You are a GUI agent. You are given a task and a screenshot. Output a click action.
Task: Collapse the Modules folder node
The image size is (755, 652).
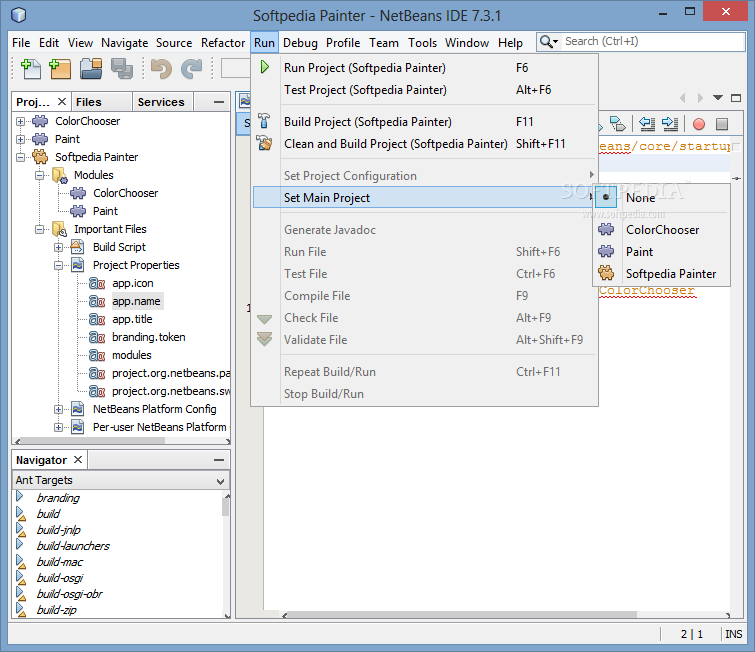39,175
